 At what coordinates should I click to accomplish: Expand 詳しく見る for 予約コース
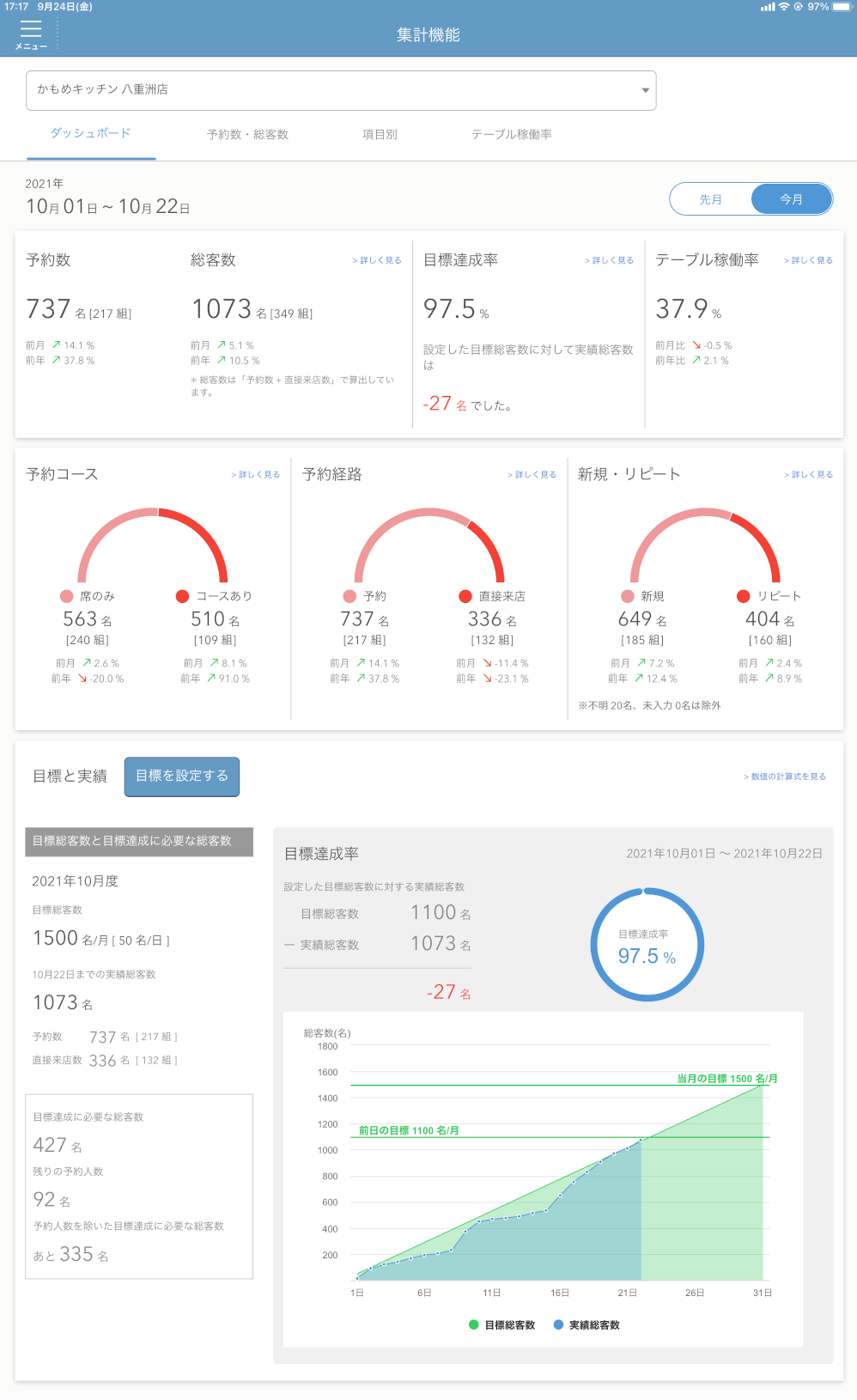pos(256,475)
